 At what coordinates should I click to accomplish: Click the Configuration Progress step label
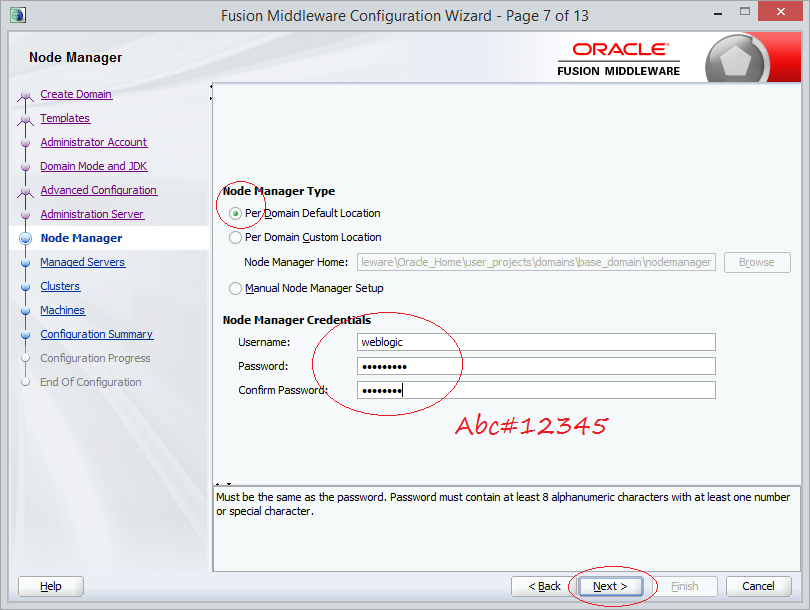(x=96, y=358)
